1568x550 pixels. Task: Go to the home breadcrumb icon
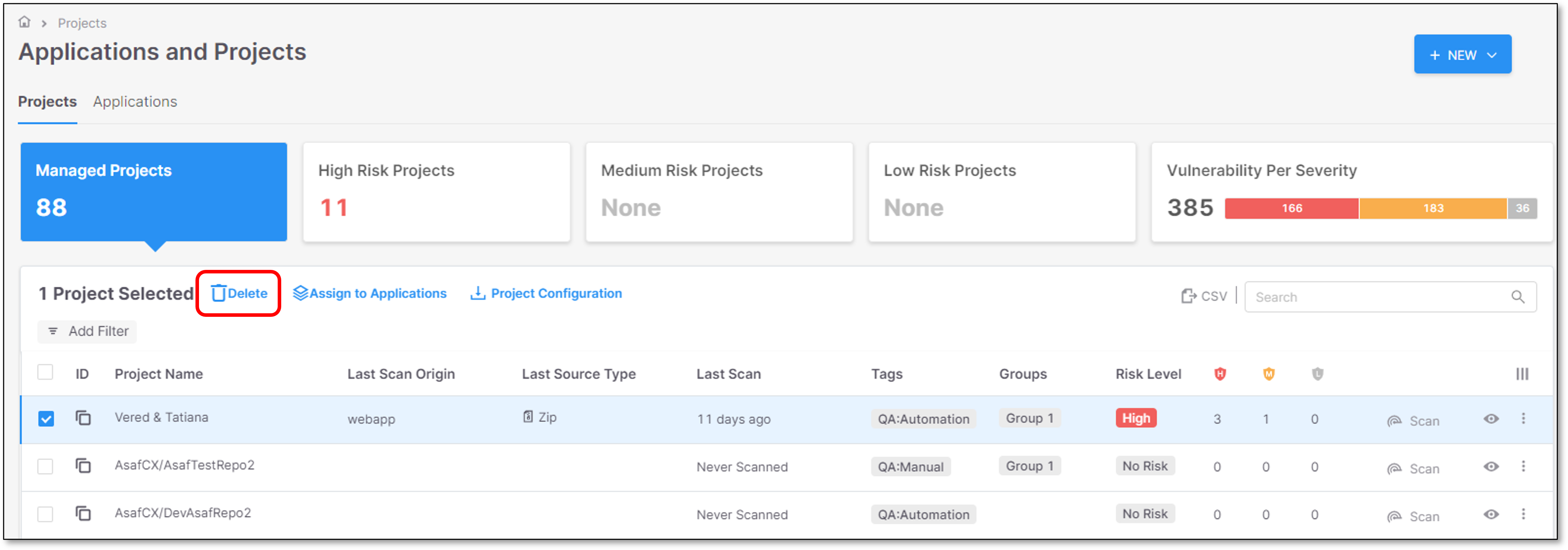click(24, 22)
